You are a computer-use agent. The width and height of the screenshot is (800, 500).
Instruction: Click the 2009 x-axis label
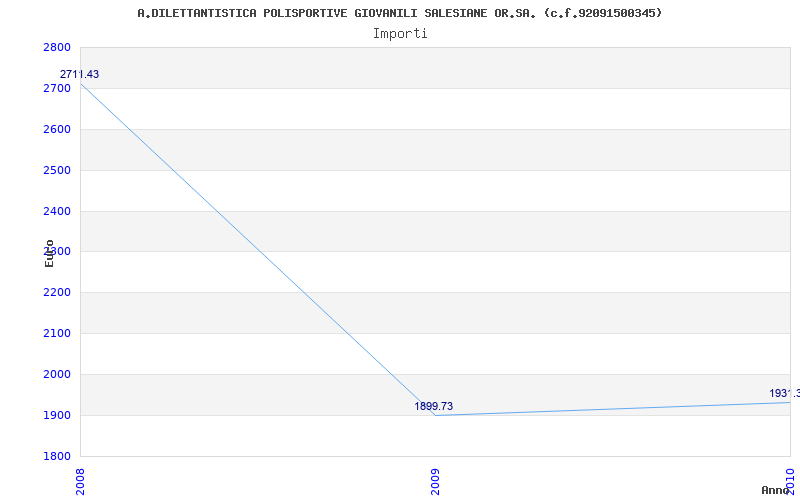[435, 482]
